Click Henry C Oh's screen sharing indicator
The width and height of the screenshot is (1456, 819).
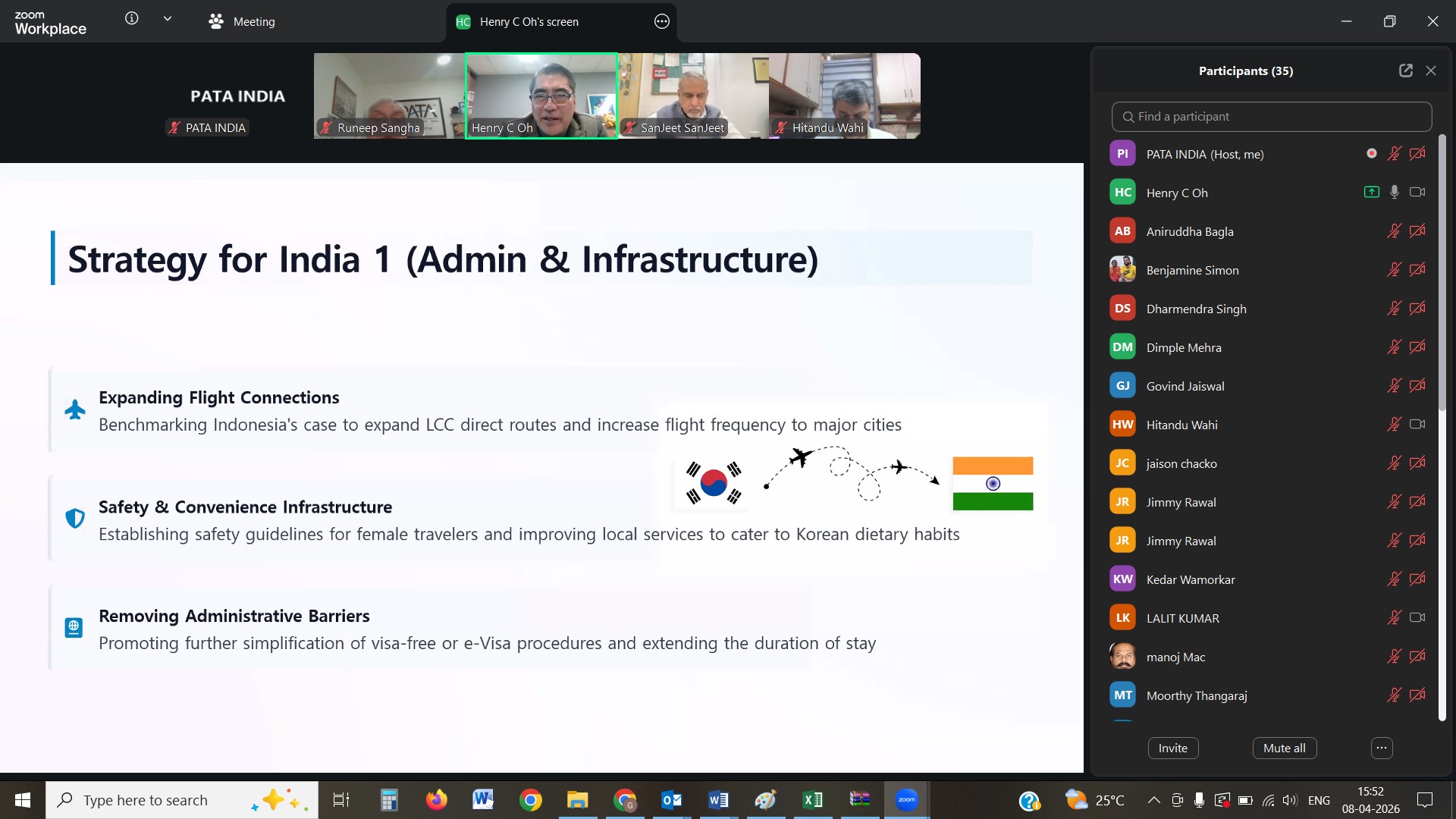[x=1371, y=192]
